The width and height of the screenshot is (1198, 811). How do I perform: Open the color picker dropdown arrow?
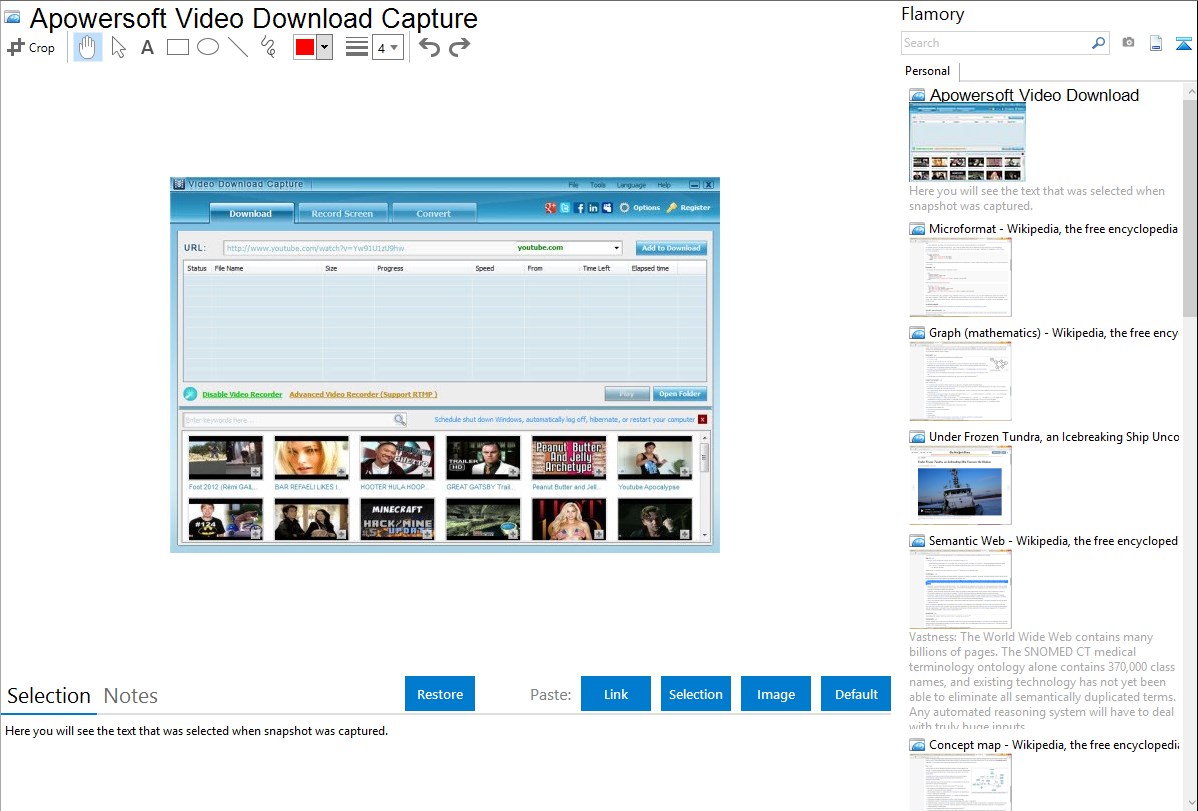tap(325, 47)
